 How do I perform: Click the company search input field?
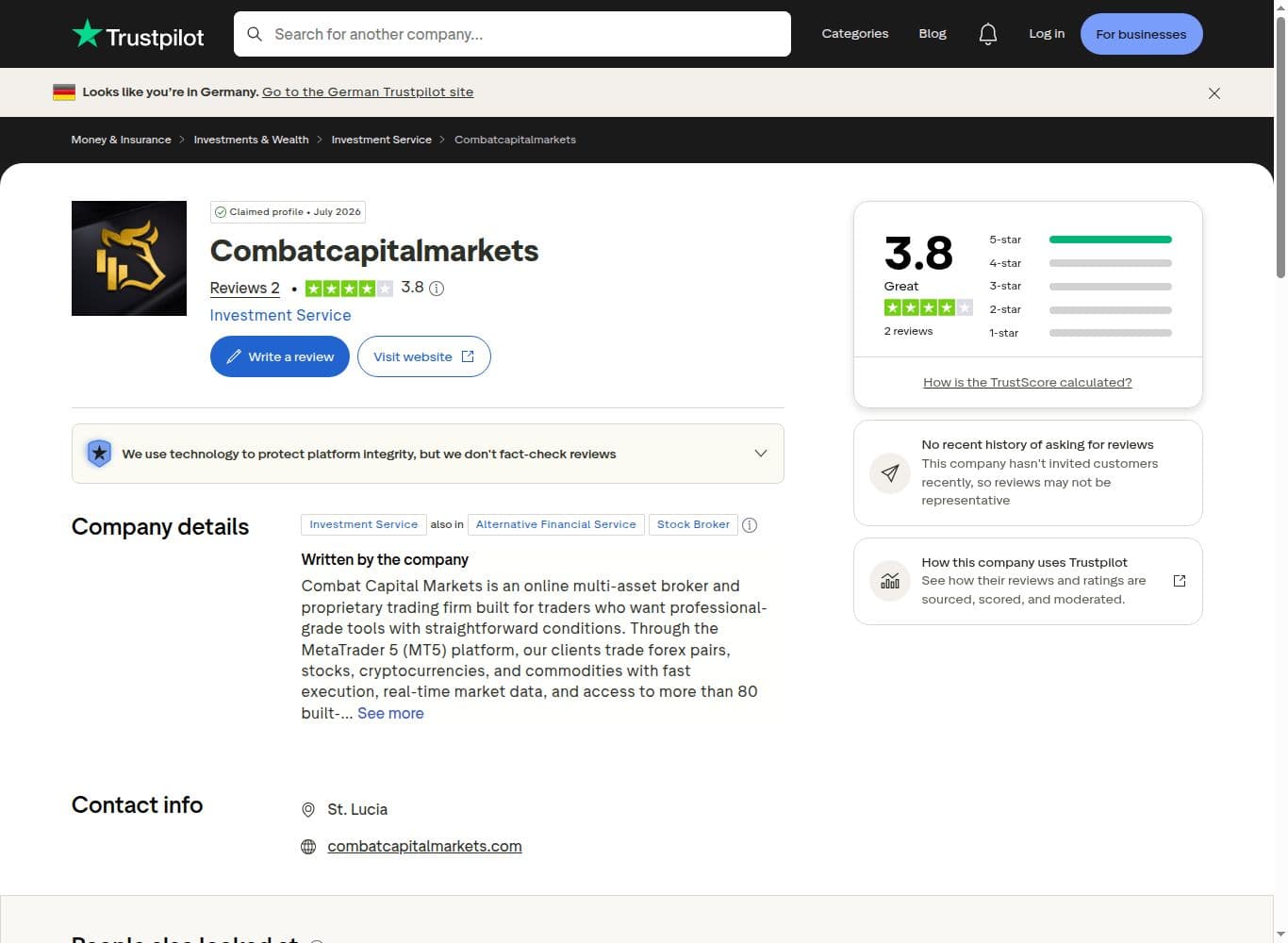tap(512, 34)
